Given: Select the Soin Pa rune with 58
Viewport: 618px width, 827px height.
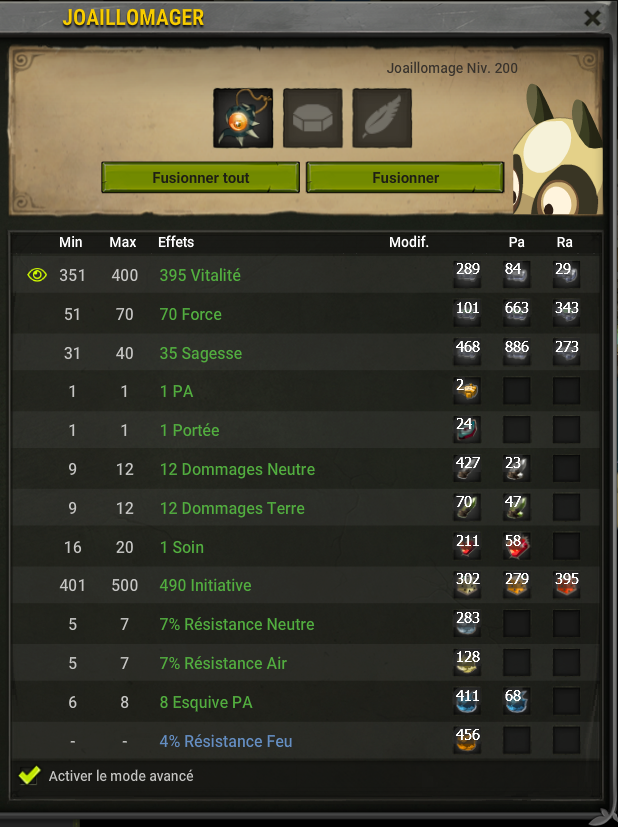Looking at the screenshot, I should pos(517,546).
